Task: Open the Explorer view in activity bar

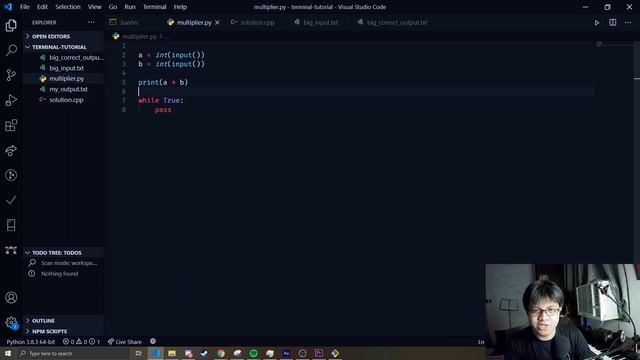Action: click(11, 25)
